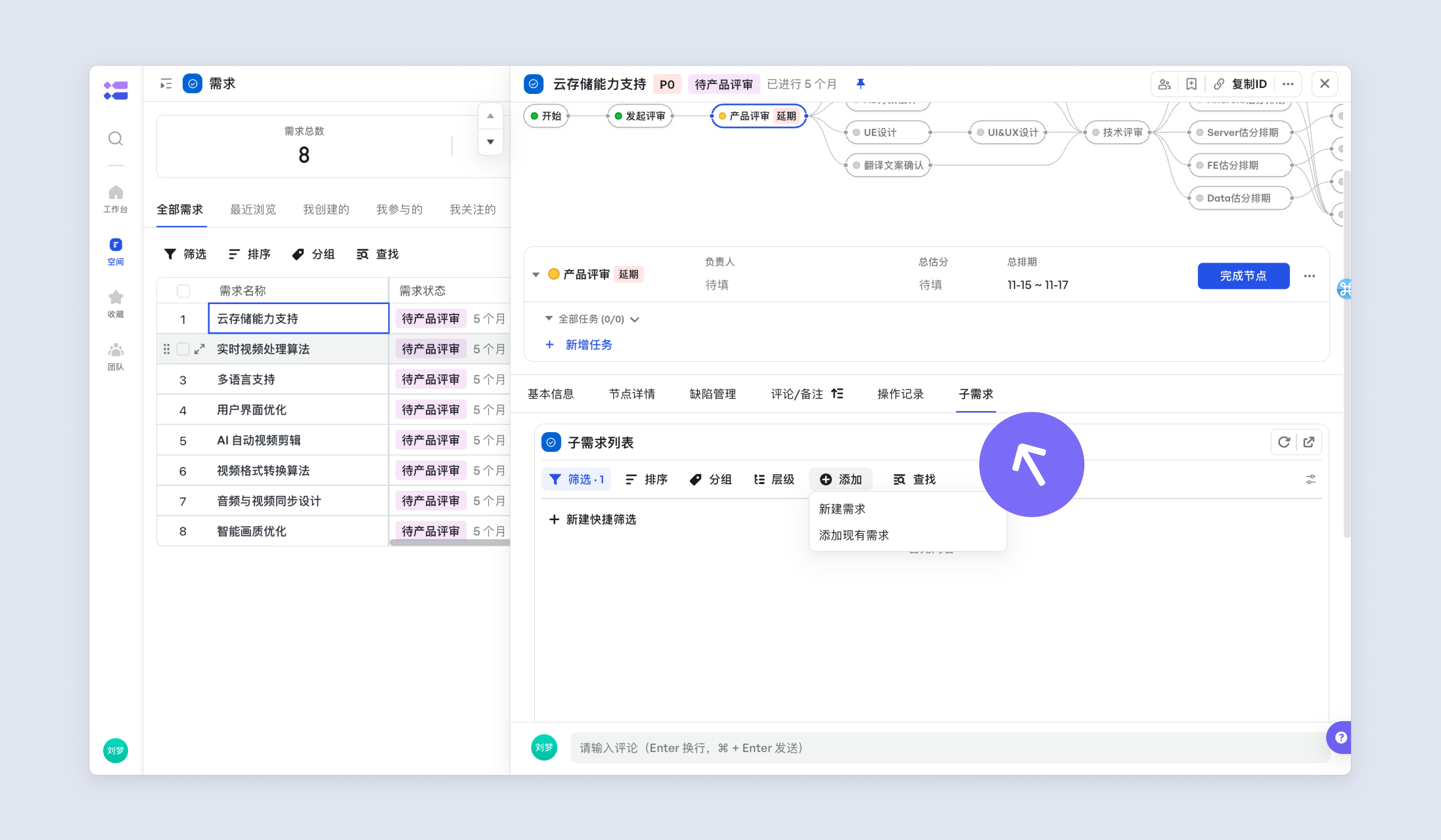Switch to the 我创建的 tab

click(x=326, y=210)
